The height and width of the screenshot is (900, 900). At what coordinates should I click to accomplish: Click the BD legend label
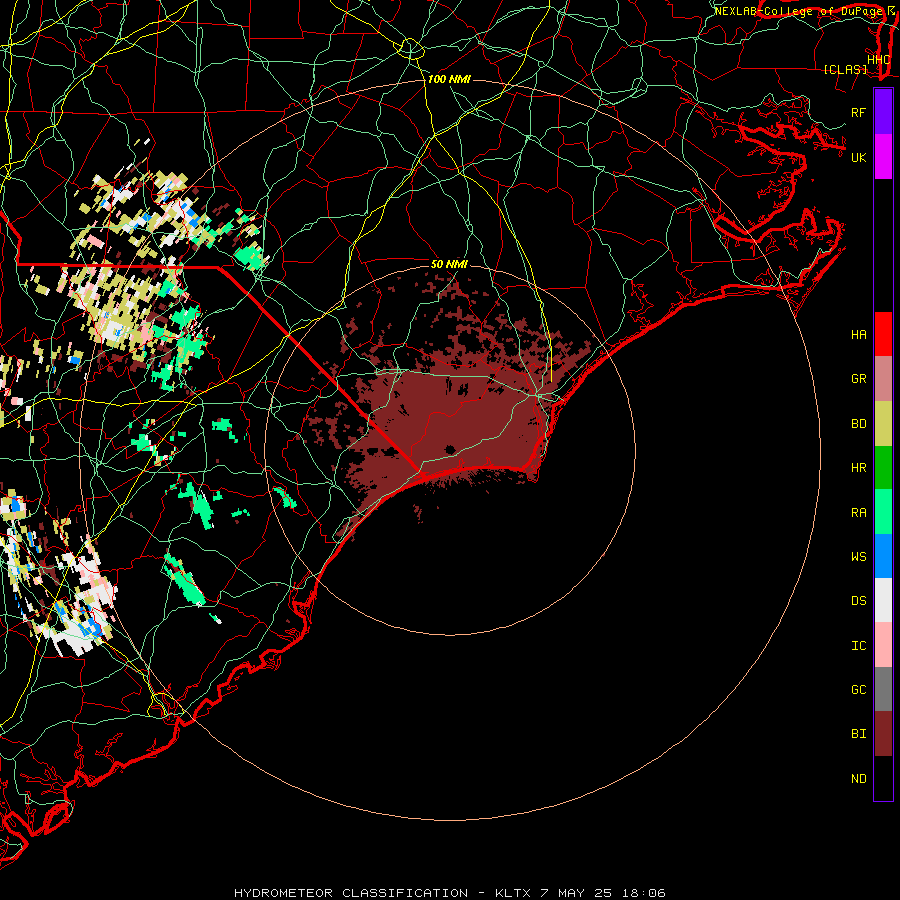click(x=858, y=424)
